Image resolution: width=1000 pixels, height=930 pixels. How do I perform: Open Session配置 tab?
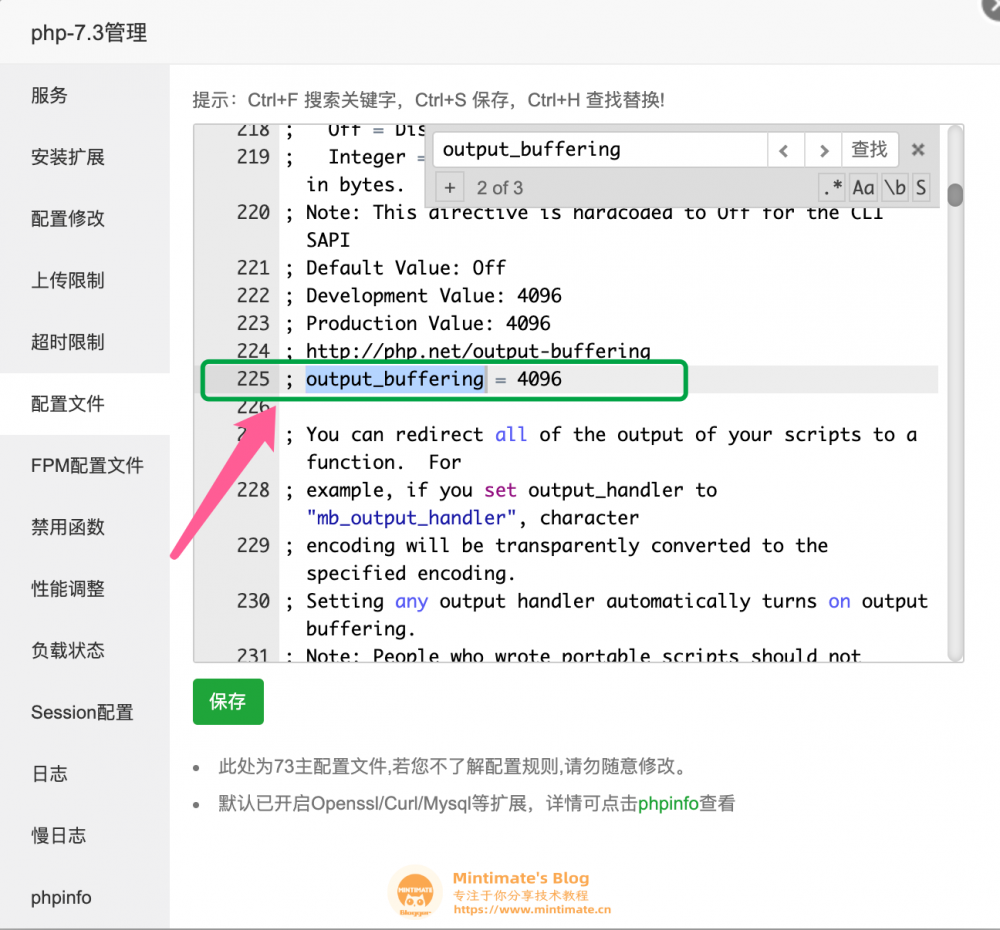(85, 712)
